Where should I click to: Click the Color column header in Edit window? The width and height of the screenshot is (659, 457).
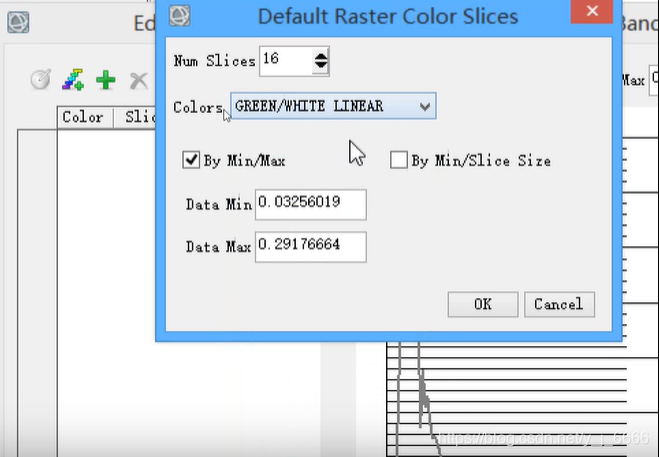pyautogui.click(x=83, y=117)
